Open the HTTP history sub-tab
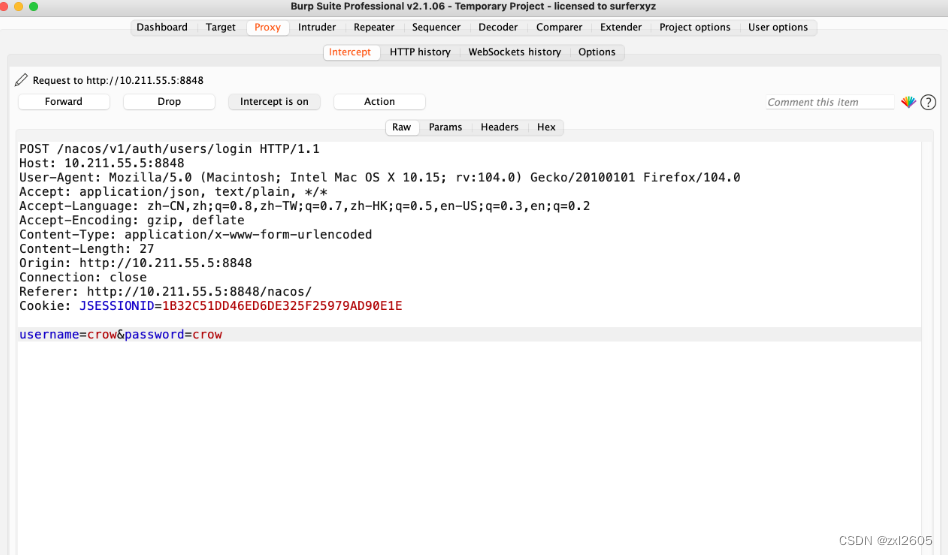The height and width of the screenshot is (555, 948). (420, 52)
